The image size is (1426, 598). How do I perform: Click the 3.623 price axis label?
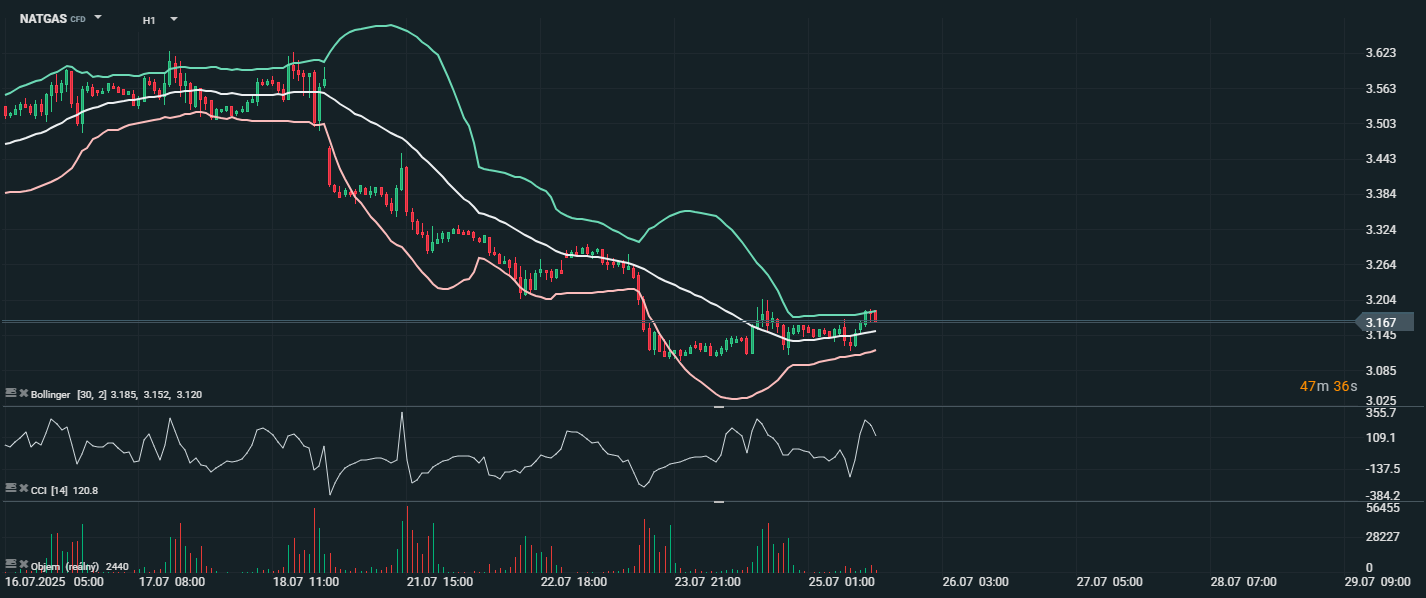tap(1381, 53)
